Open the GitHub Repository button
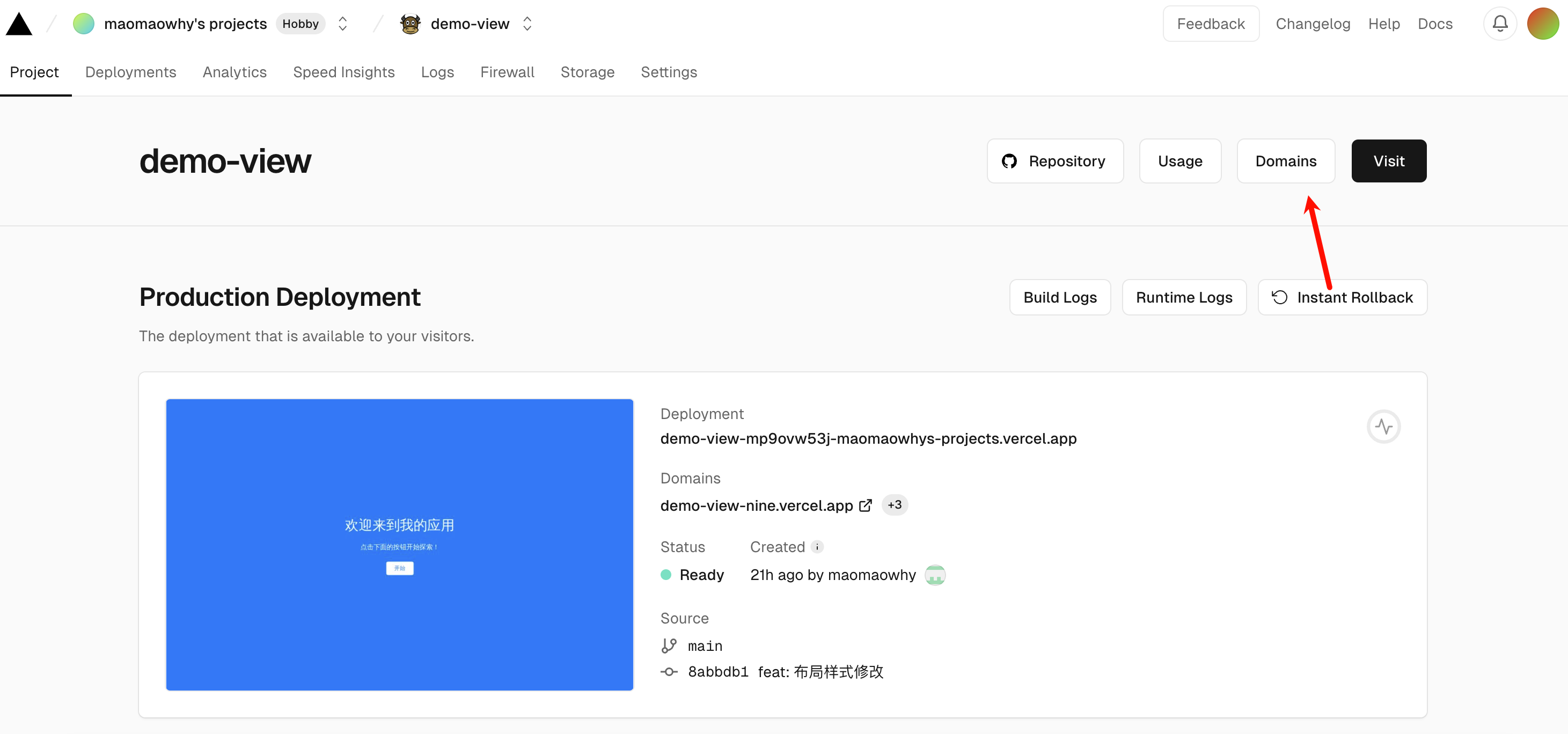 coord(1055,160)
